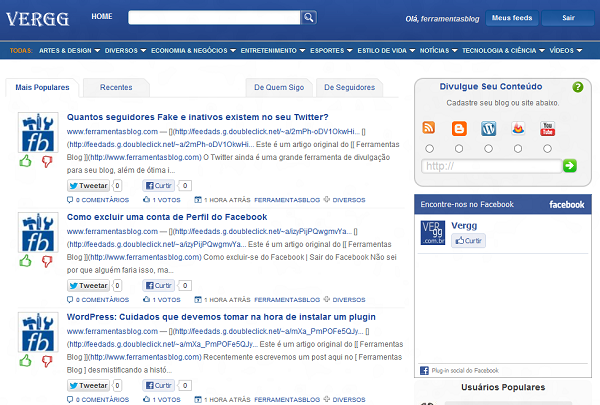Select the radio button under WordPress icon
Screen dimensions: 600x405
(x=488, y=149)
